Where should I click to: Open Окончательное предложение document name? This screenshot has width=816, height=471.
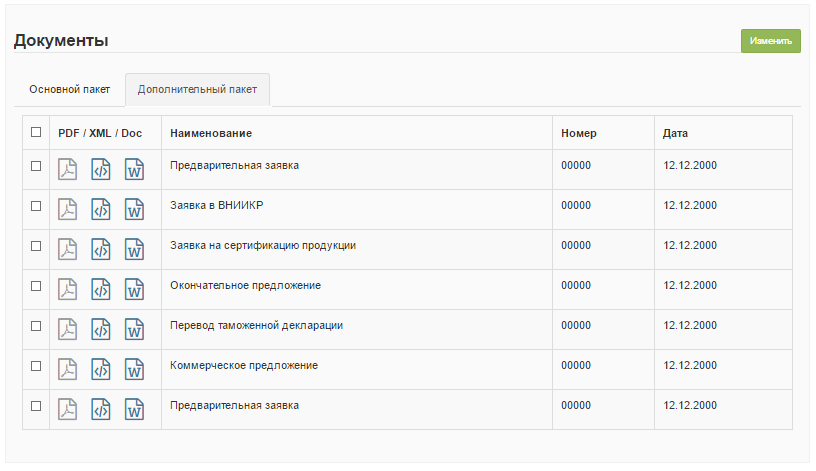tap(245, 286)
